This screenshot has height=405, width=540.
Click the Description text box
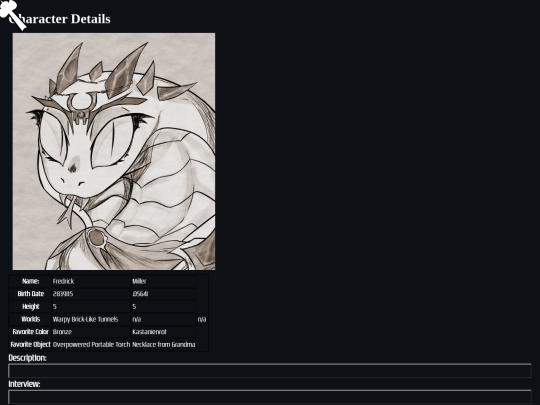coord(270,371)
